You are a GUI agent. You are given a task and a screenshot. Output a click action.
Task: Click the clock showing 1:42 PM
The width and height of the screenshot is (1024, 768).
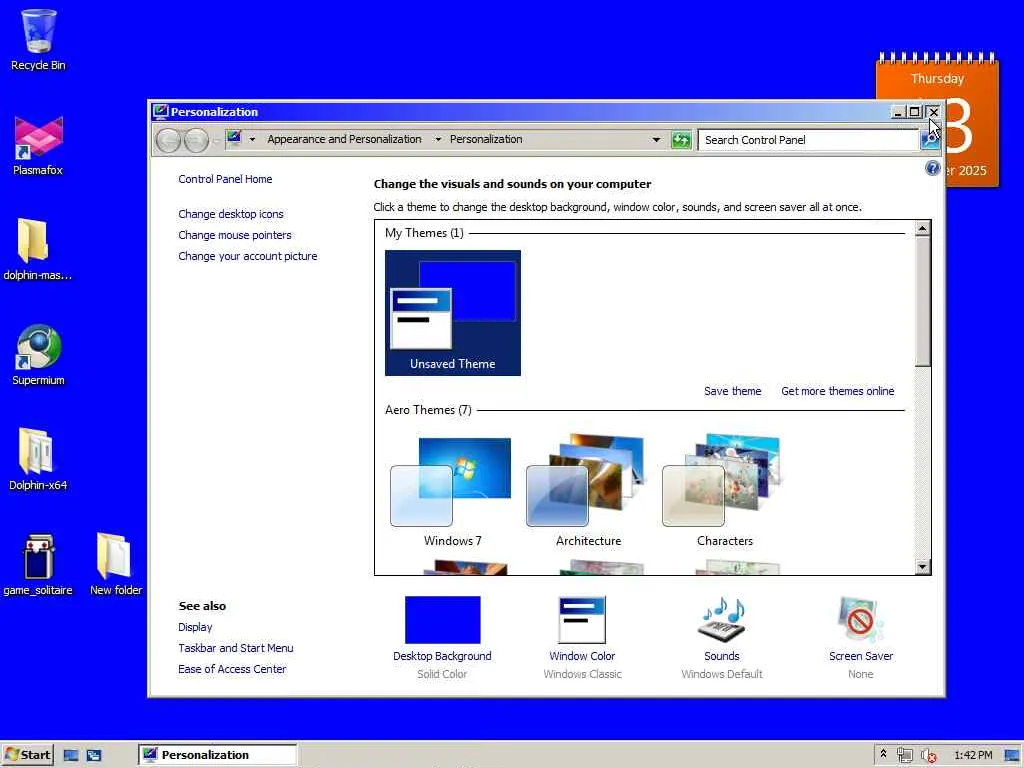click(x=973, y=756)
